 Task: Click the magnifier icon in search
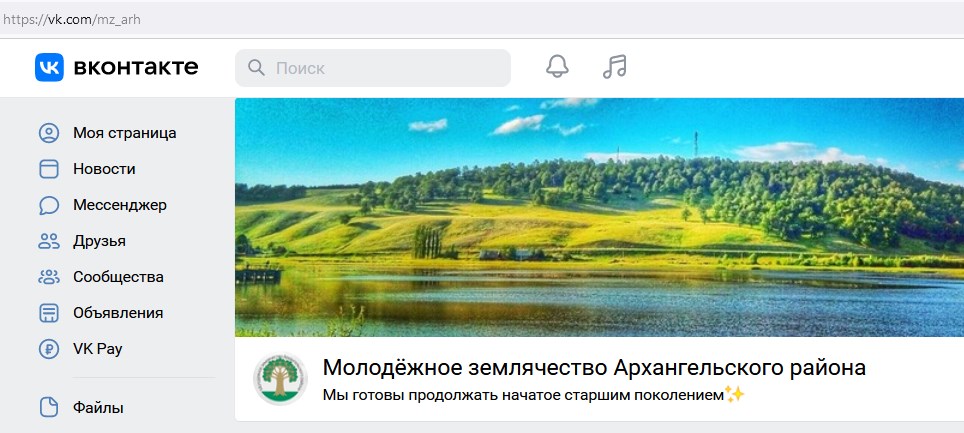(256, 68)
